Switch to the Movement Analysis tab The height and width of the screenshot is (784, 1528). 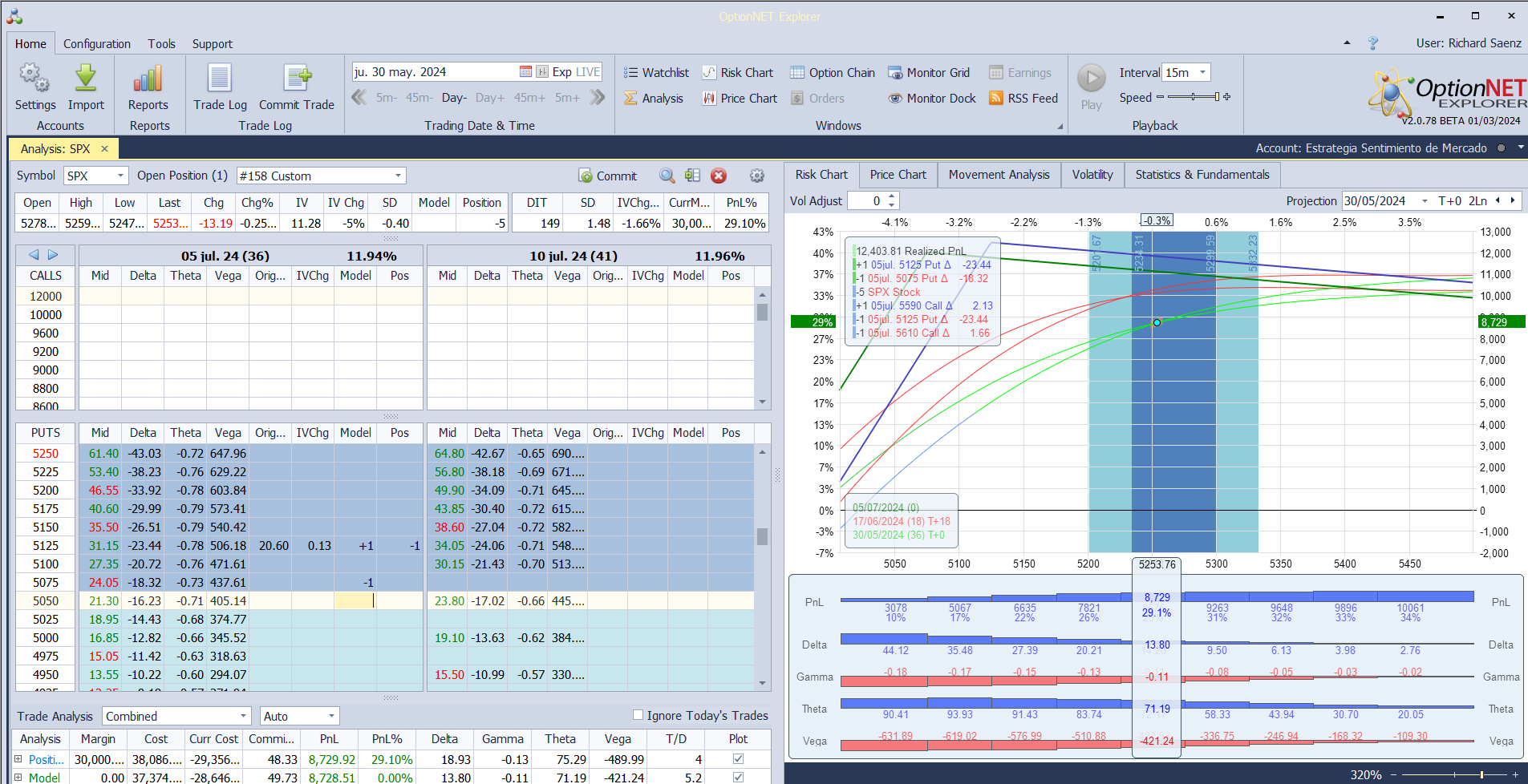point(999,175)
